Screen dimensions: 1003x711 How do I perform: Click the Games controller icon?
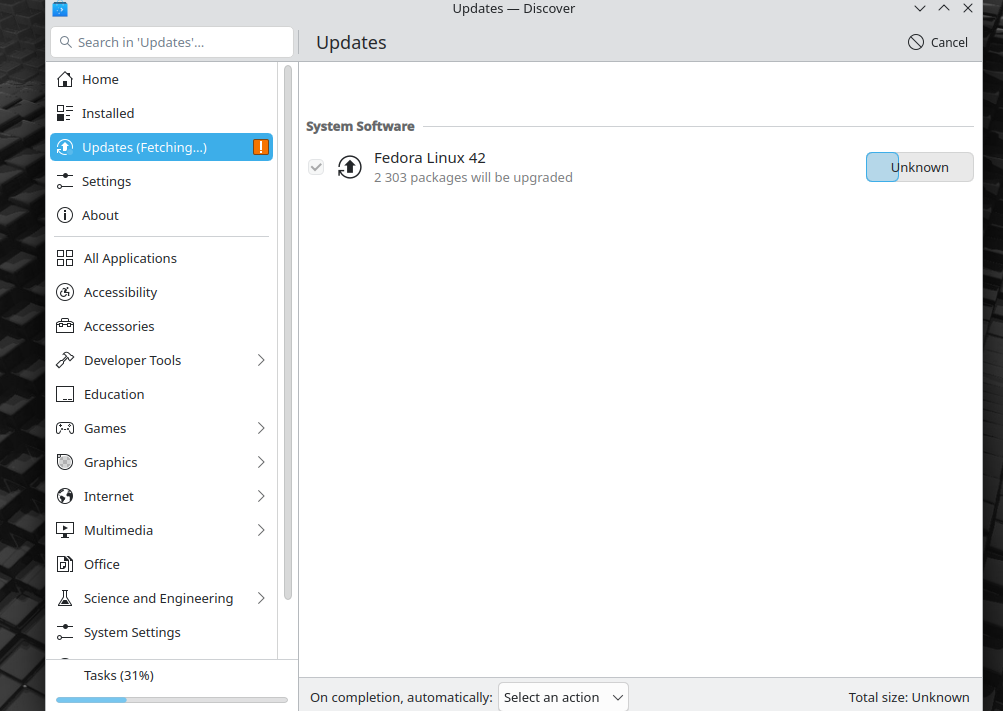[x=65, y=428]
